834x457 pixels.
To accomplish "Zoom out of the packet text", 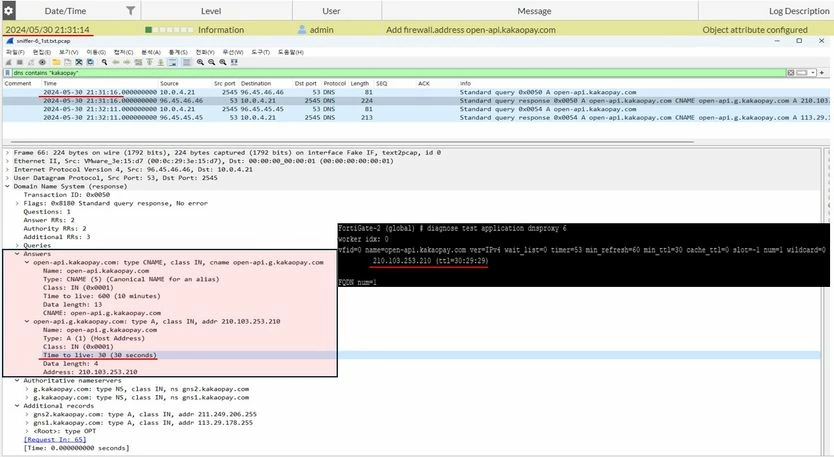I will 211,62.
